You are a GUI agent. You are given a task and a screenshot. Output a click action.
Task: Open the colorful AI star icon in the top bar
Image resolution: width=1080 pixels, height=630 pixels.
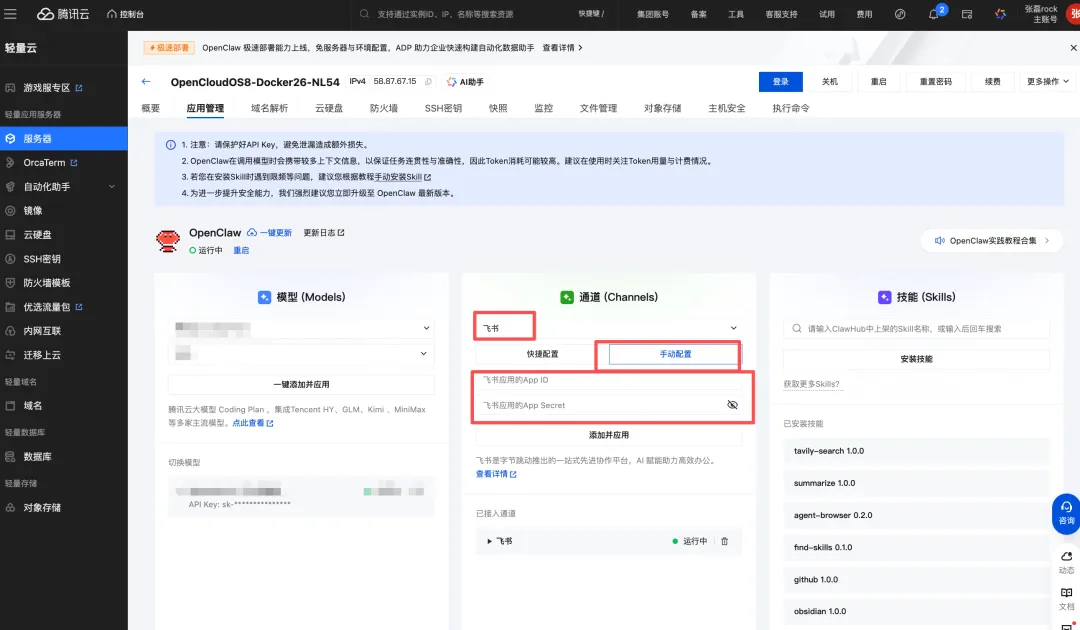1000,14
